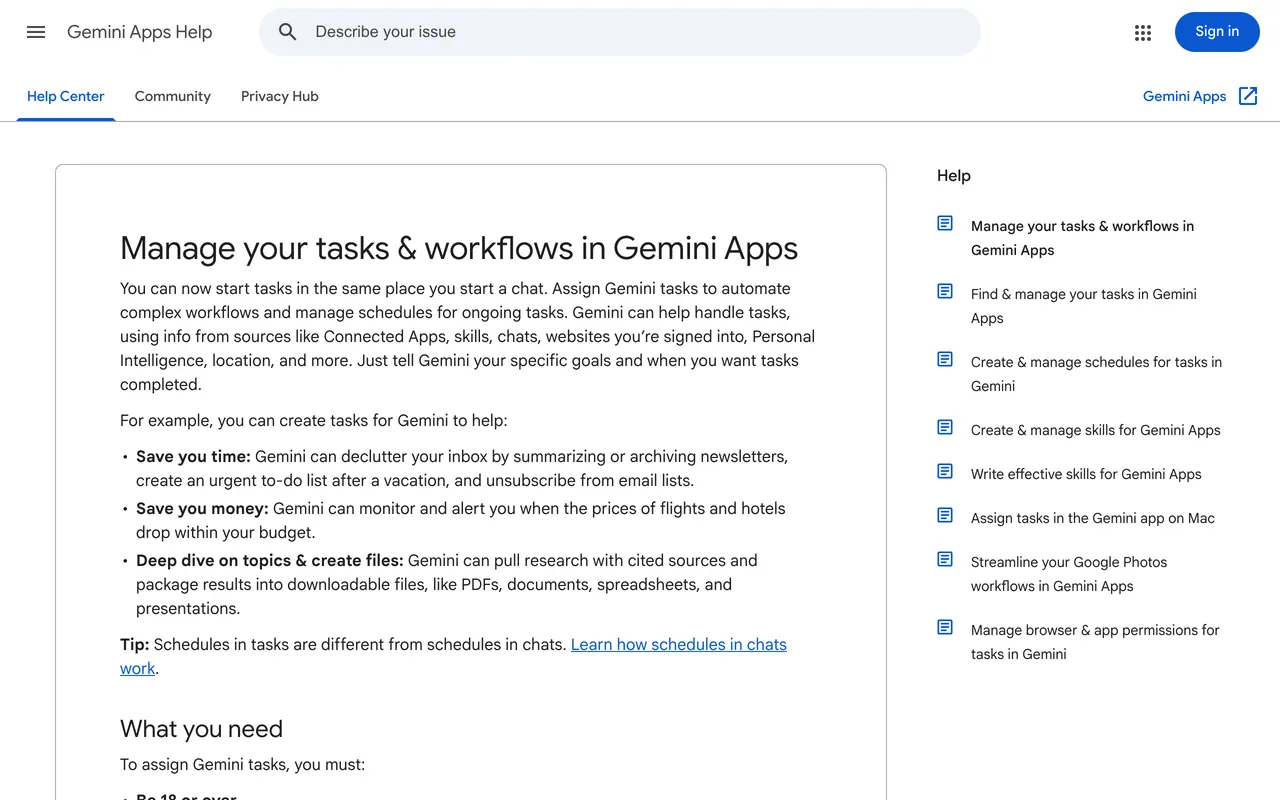Click Deep dive on topics & create files text
Viewport: 1280px width, 800px height.
click(270, 560)
